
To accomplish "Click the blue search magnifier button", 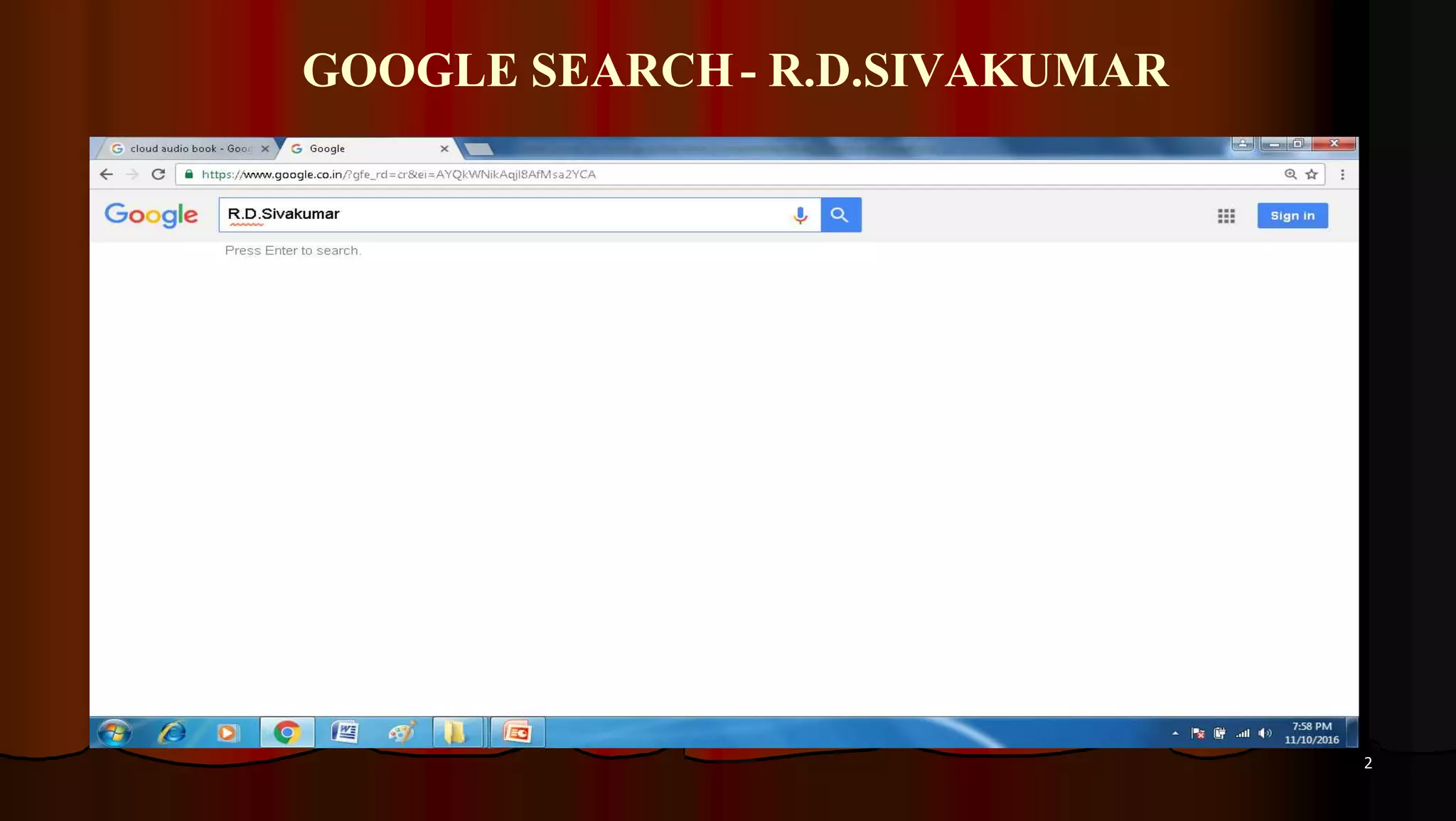I will click(x=840, y=215).
